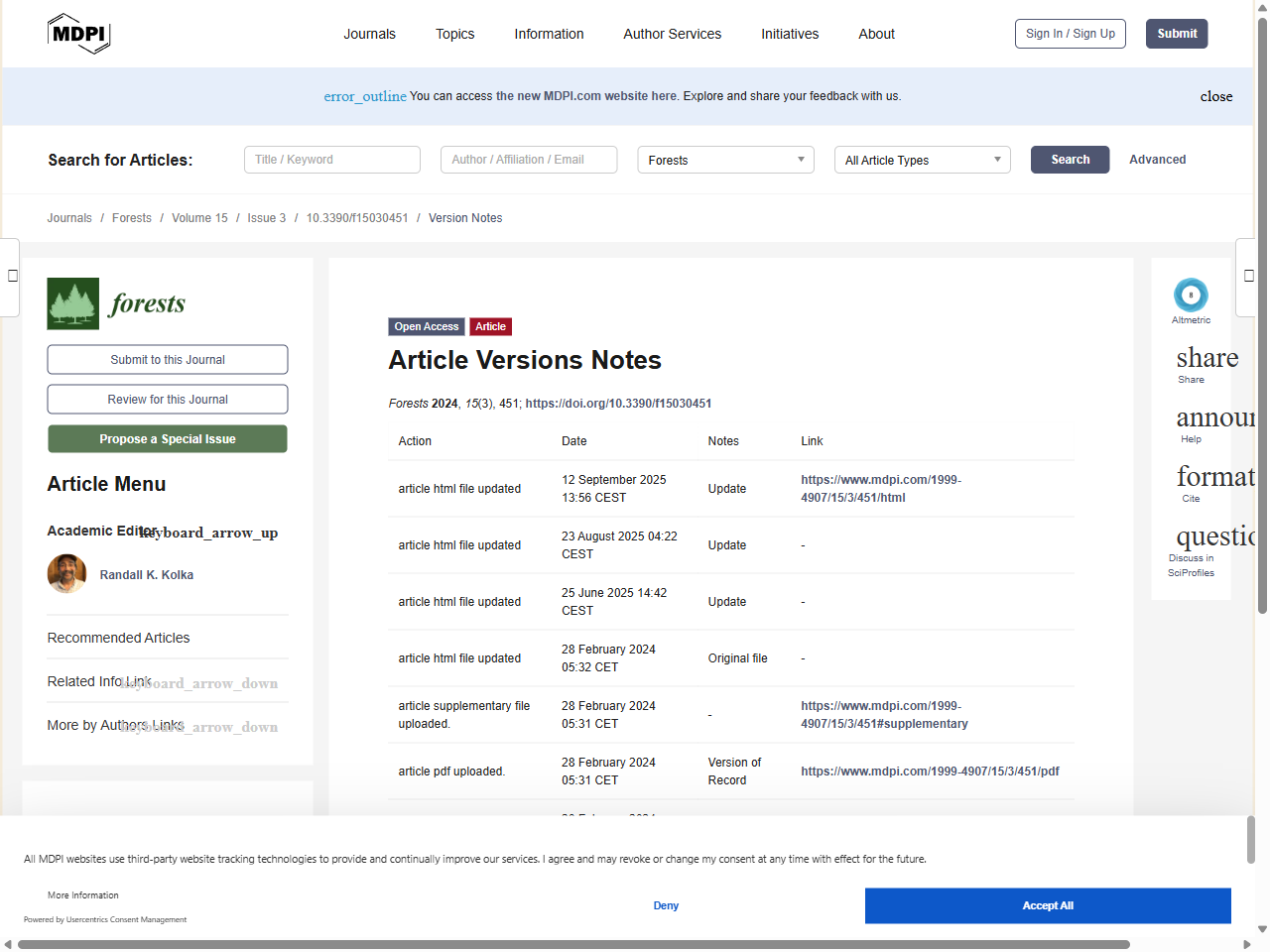
Task: Open Discuss in SciProfiles icon
Action: point(1215,536)
